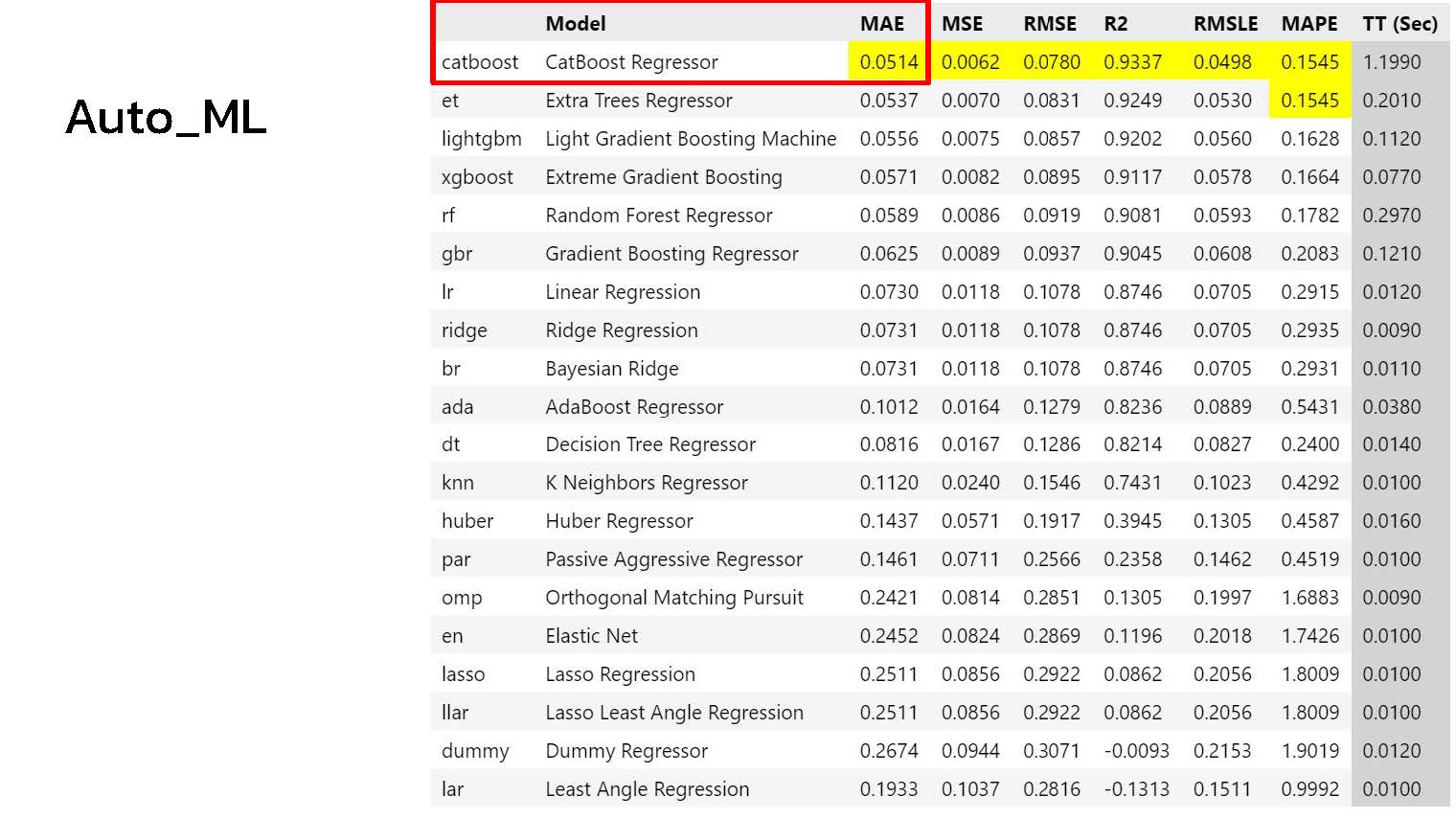Select the et row index
The image size is (1456, 819).
coord(450,101)
